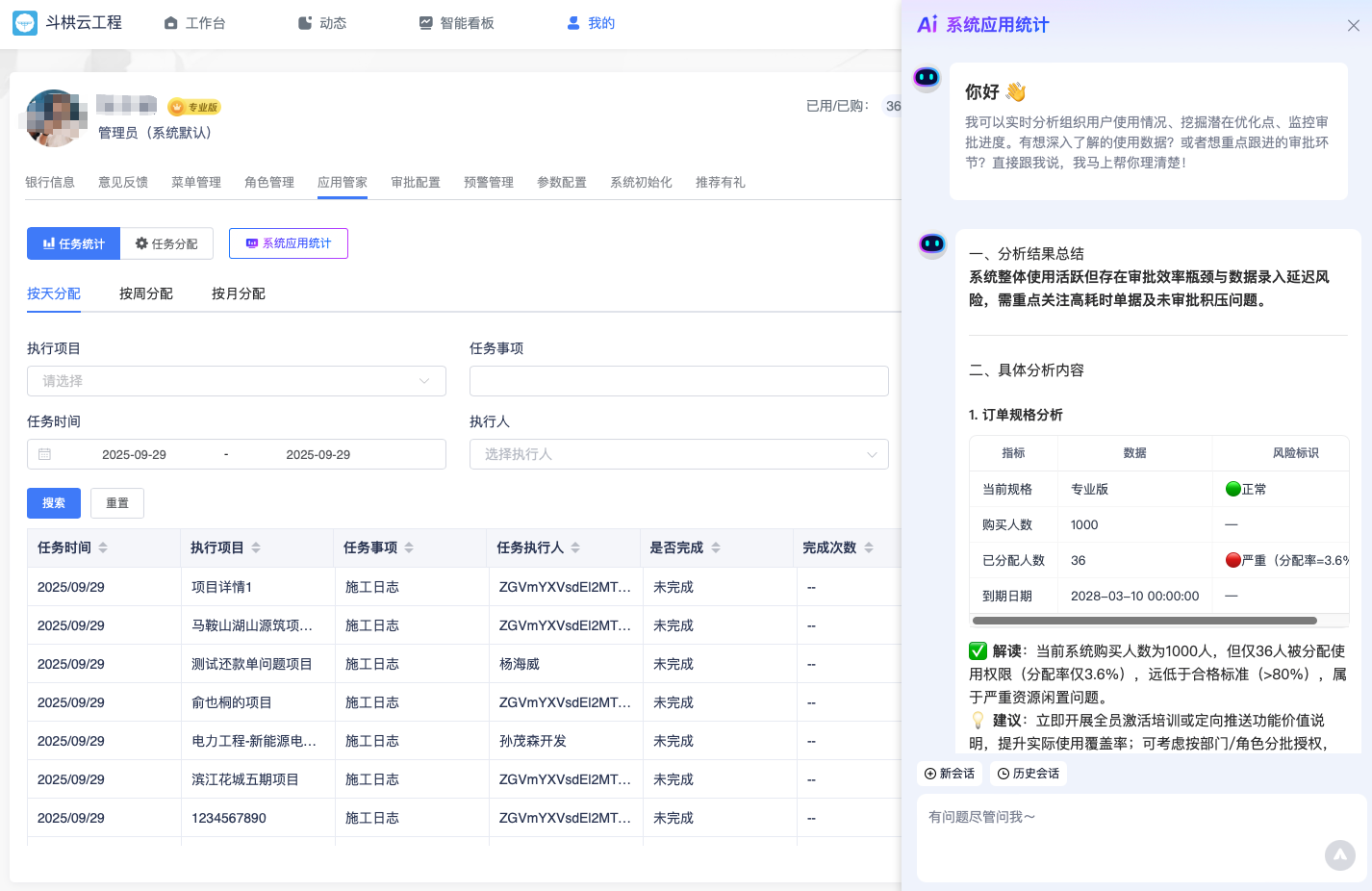
Task: Click the 专业版 badge icon
Action: (x=194, y=107)
